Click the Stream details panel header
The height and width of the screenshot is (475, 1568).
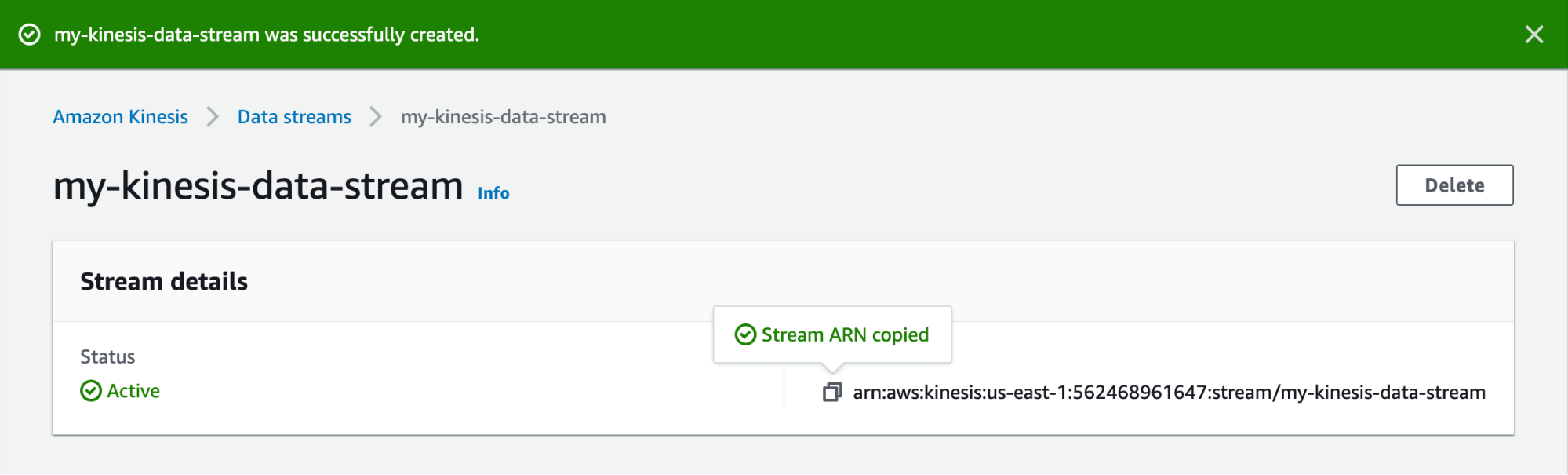coord(164,281)
